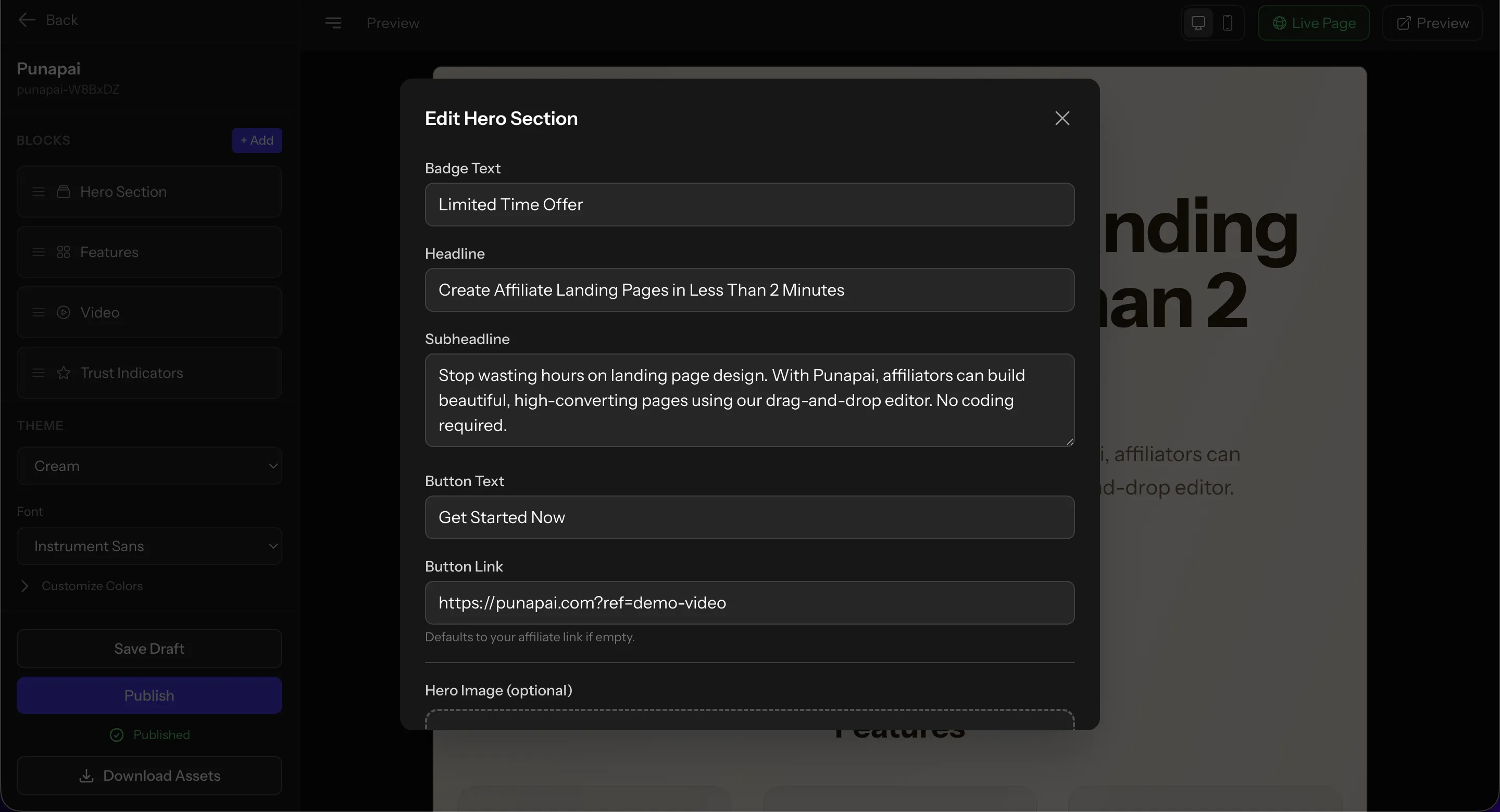Click the download icon in Download Assets
This screenshot has width=1500, height=812.
(85, 776)
